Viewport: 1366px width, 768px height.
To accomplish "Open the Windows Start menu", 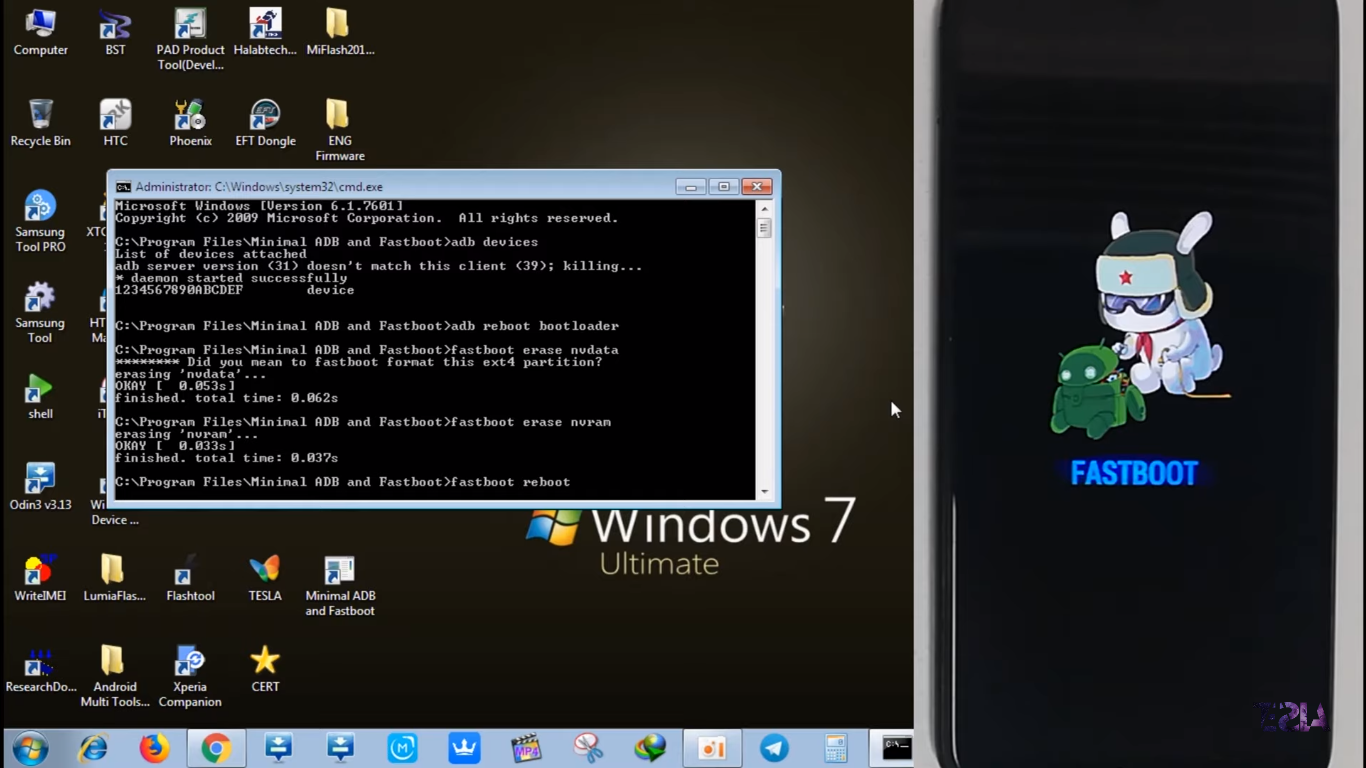I will click(30, 748).
